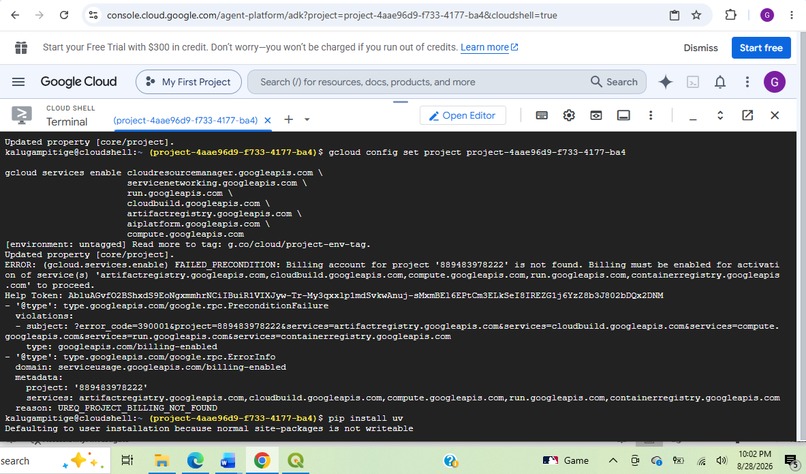
Task: Open the terminal keyboard shortcuts icon
Action: [541, 115]
